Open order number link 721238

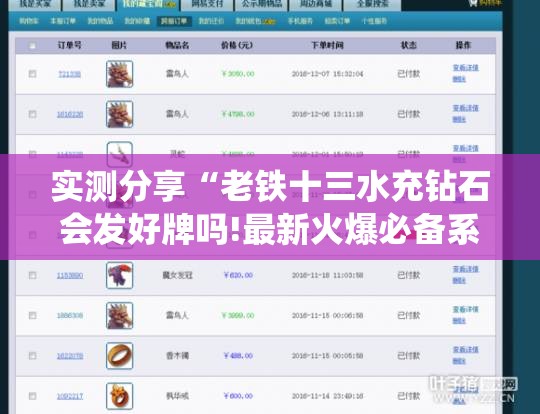[70, 74]
